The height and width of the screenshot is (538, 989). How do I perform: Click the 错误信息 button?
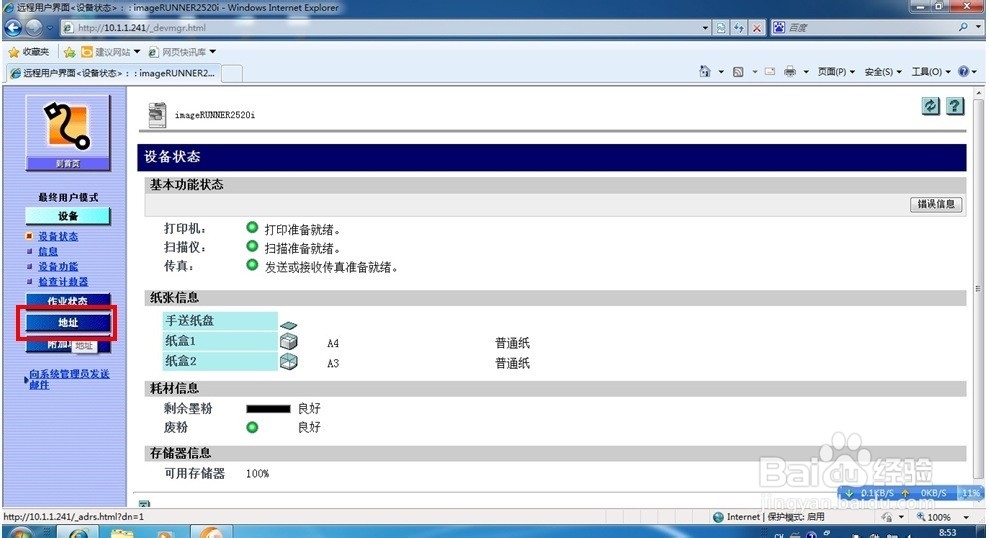point(936,204)
